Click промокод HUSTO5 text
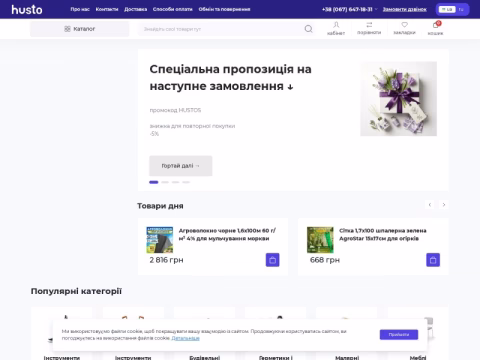 tap(175, 110)
